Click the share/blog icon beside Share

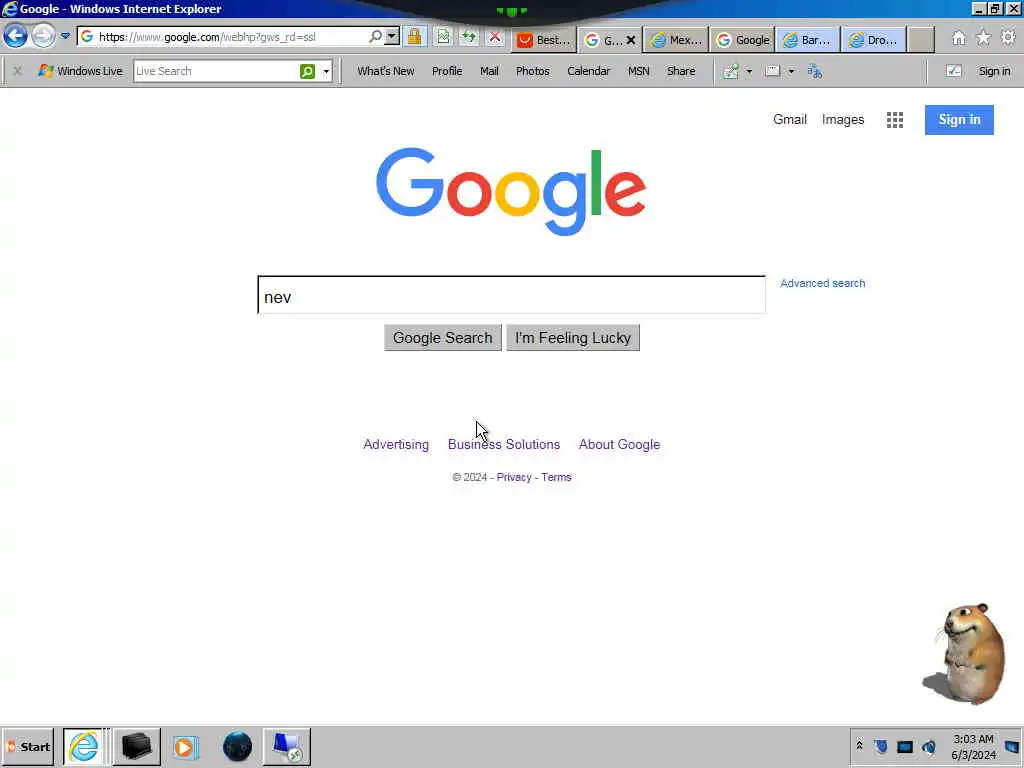click(731, 71)
